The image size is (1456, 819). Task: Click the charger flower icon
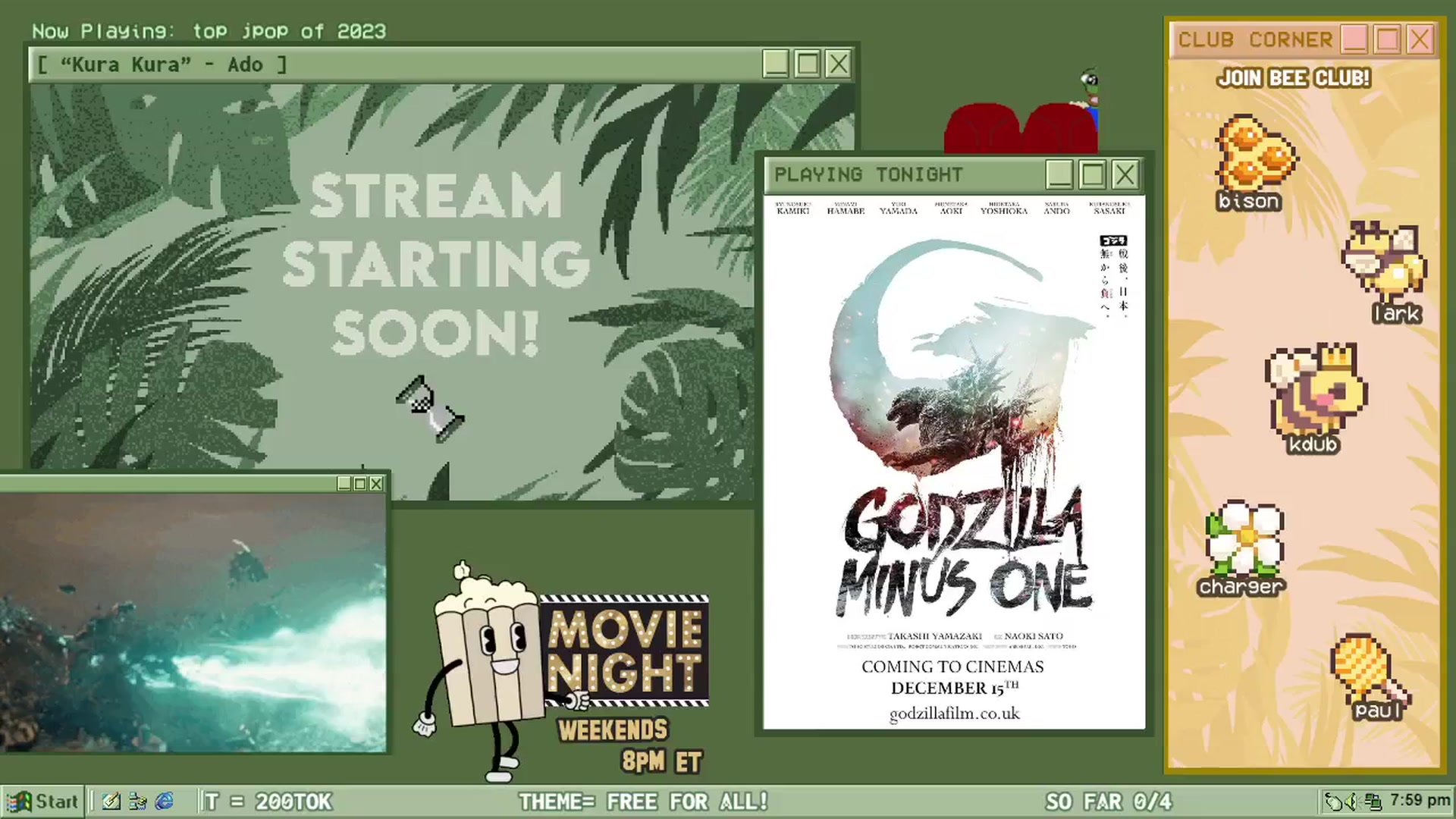tap(1244, 540)
